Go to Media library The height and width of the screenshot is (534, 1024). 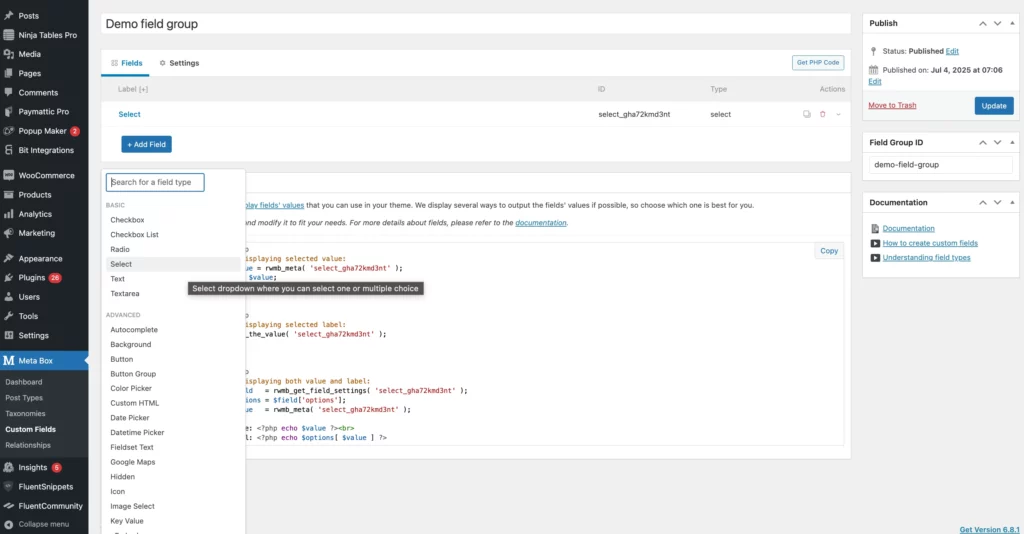29,54
